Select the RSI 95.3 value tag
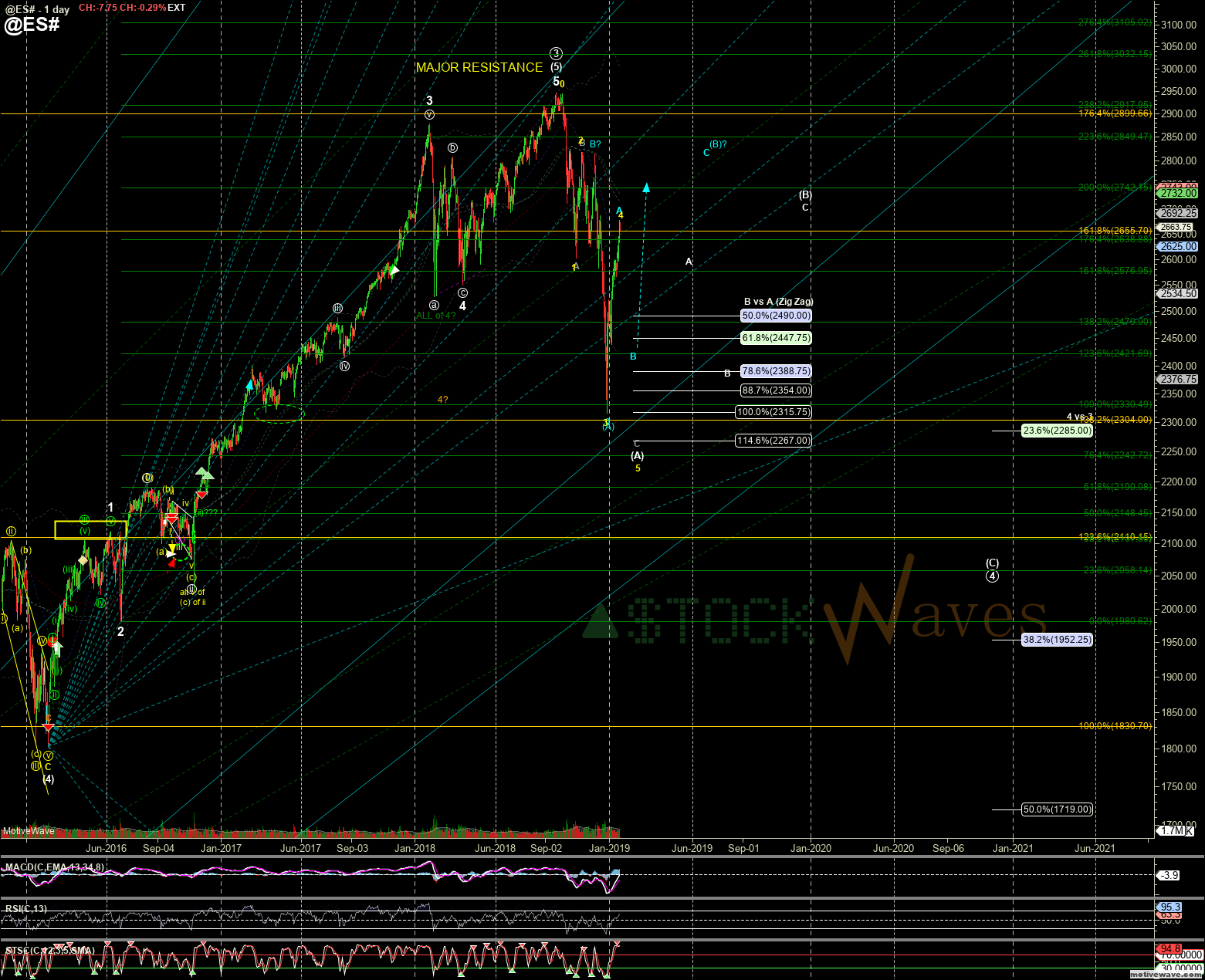Viewport: 1205px width, 980px height. (1168, 907)
